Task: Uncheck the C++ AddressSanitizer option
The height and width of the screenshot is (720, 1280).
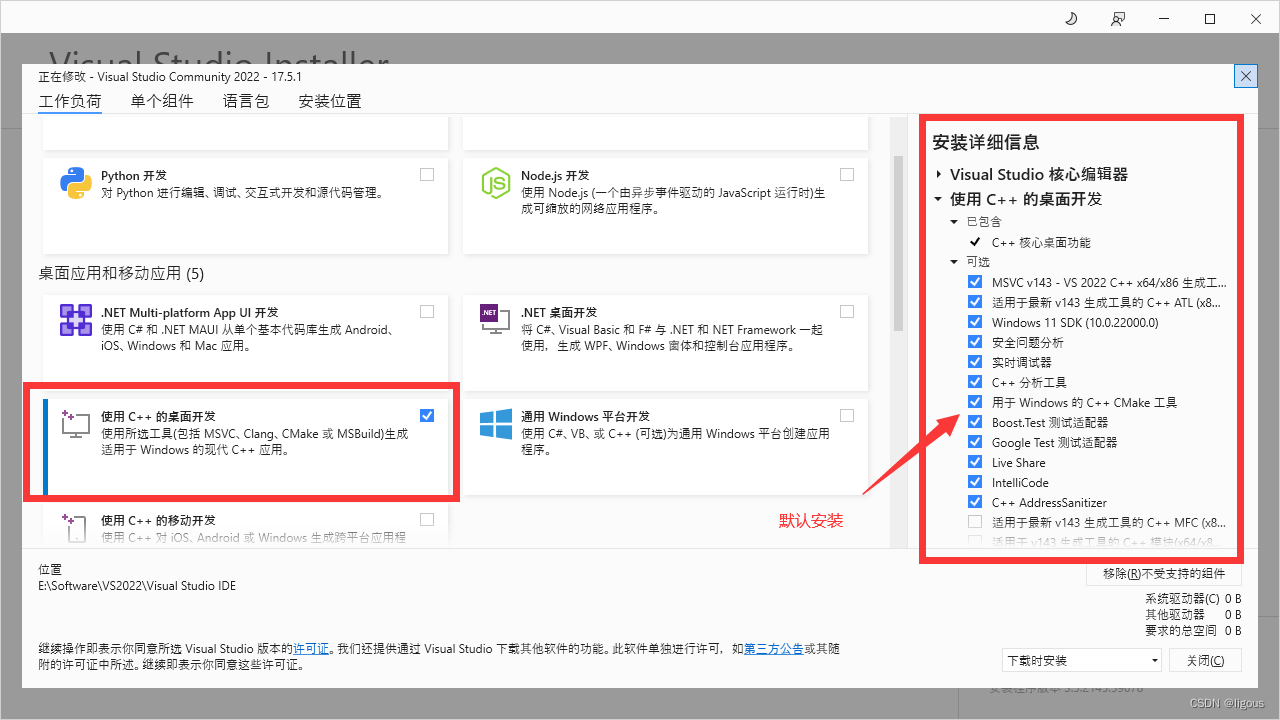Action: (x=975, y=502)
